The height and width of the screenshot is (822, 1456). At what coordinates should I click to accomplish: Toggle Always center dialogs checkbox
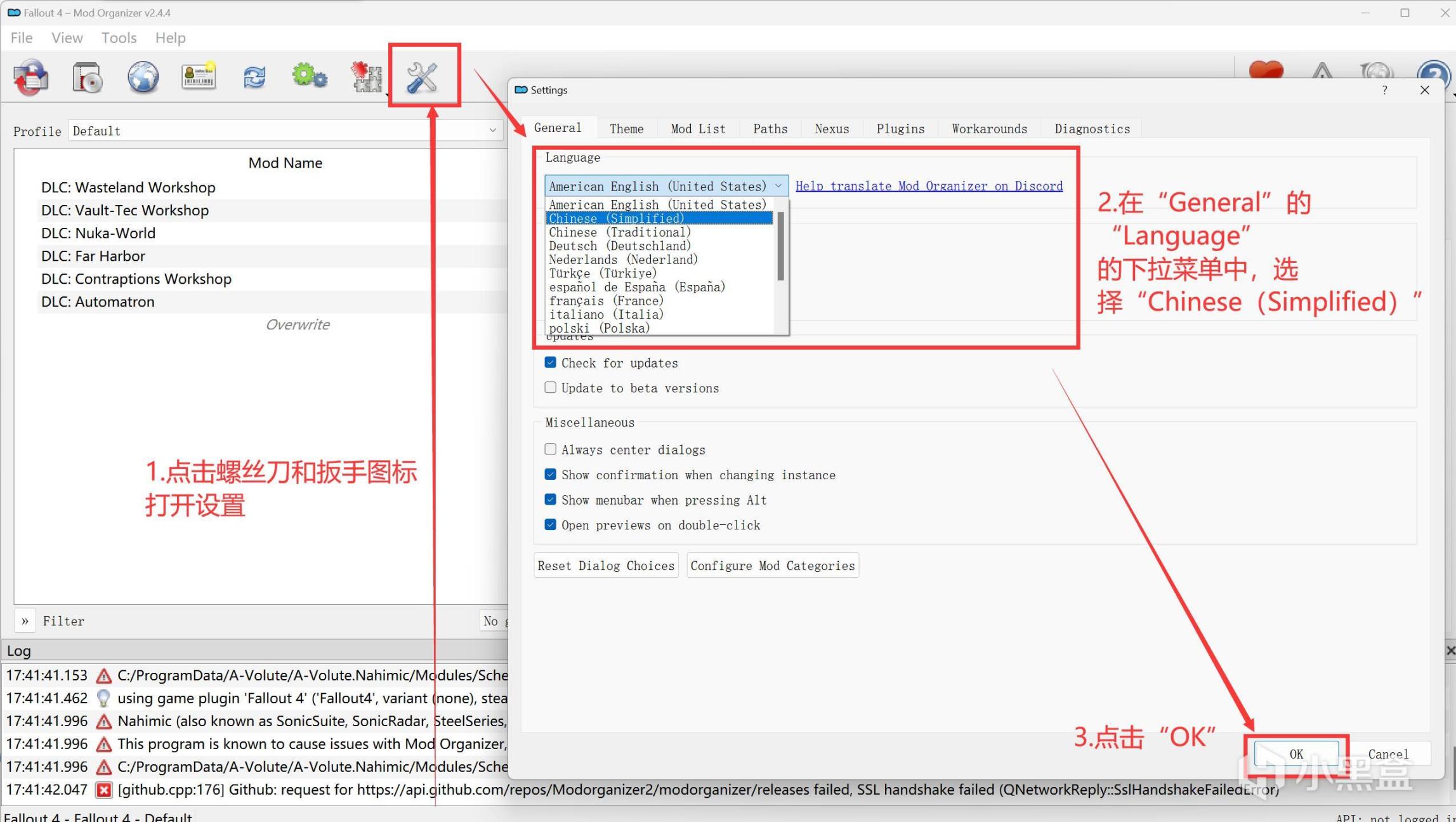coord(551,449)
